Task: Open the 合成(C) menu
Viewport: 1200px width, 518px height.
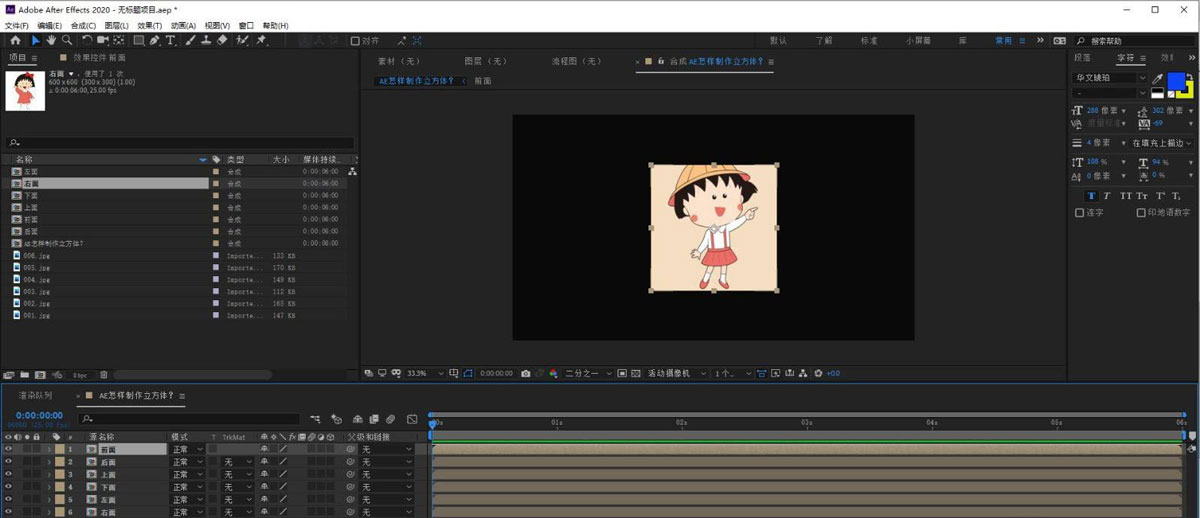Action: pos(84,25)
